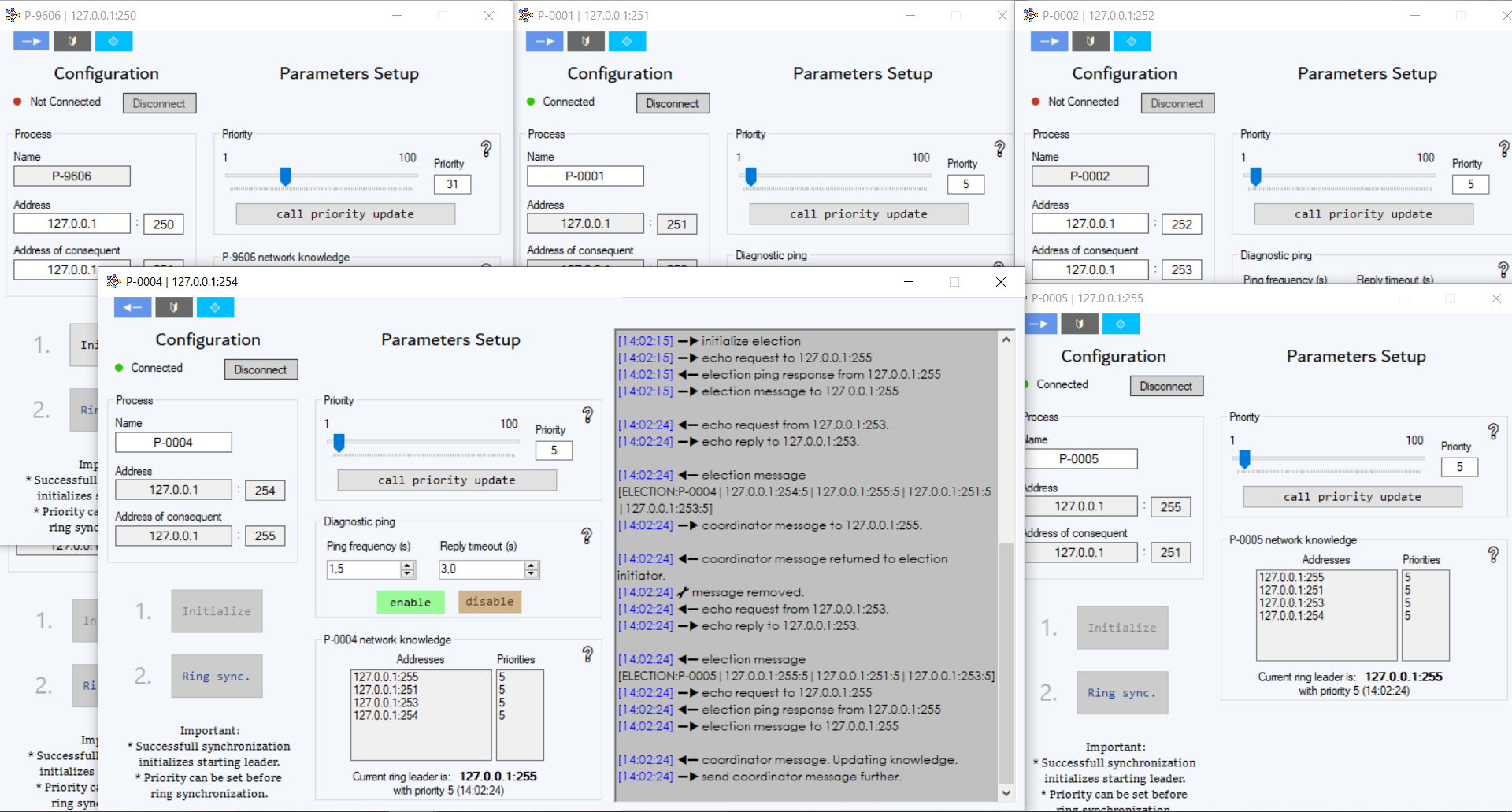Click the Disconnect button in P-0005 window
This screenshot has width=1512, height=812.
pos(1166,386)
